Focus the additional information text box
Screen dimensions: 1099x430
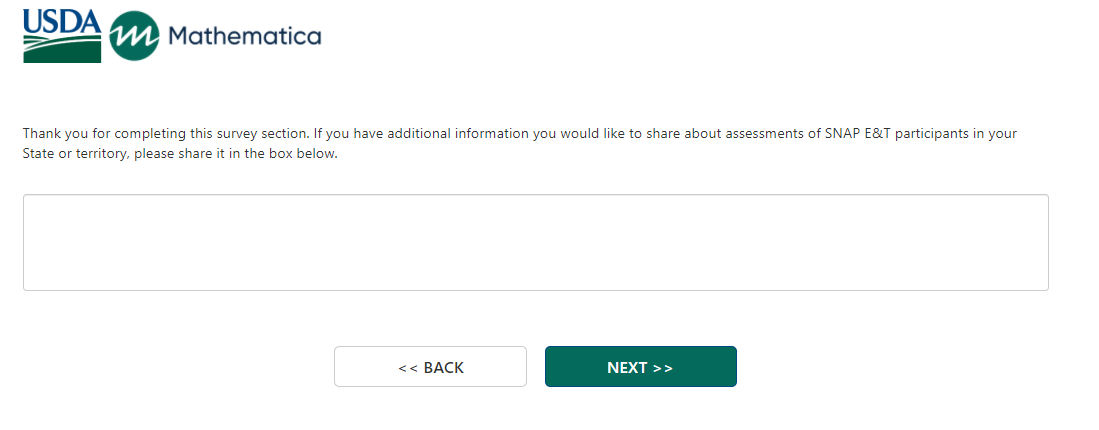pos(535,243)
